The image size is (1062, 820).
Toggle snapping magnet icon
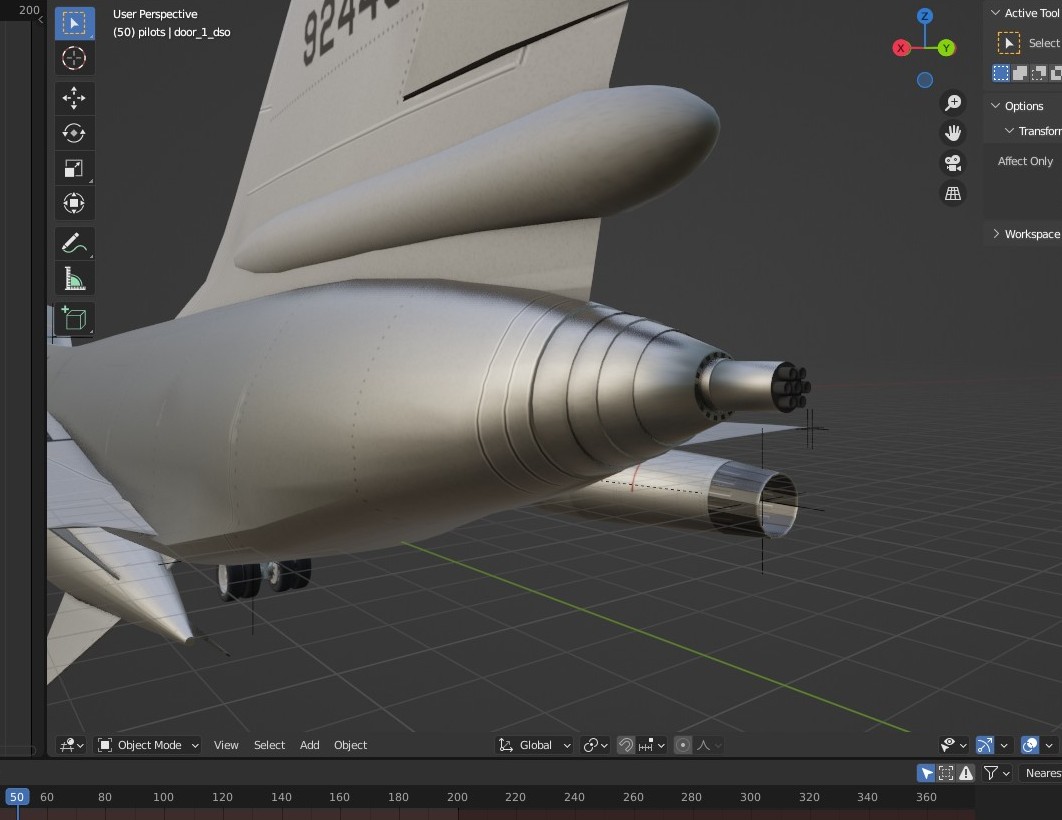pyautogui.click(x=626, y=745)
